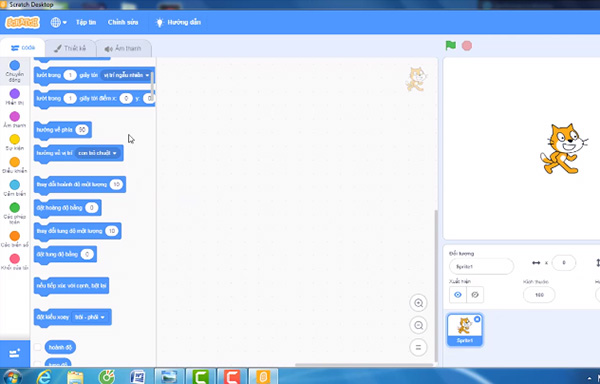Reset workspace zoom with equals button
600x384 pixels.
(x=418, y=348)
